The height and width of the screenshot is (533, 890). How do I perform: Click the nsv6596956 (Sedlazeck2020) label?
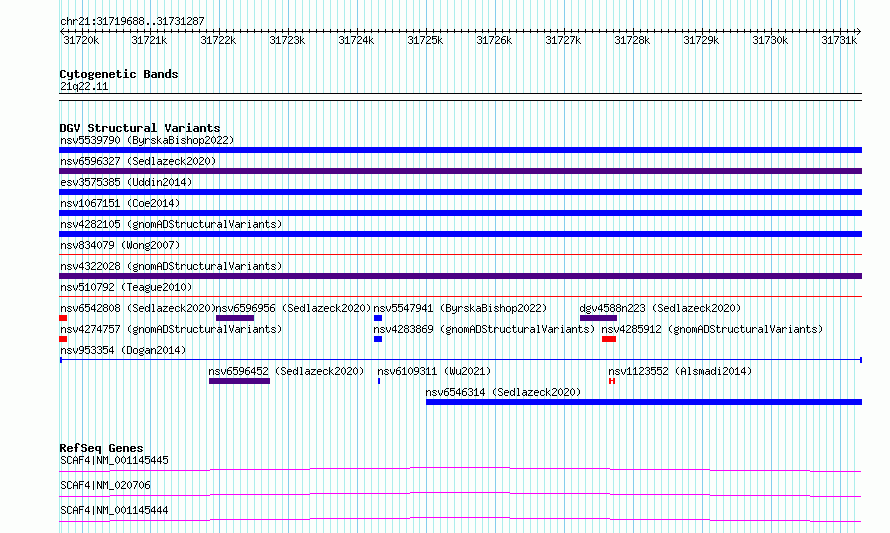coord(293,308)
